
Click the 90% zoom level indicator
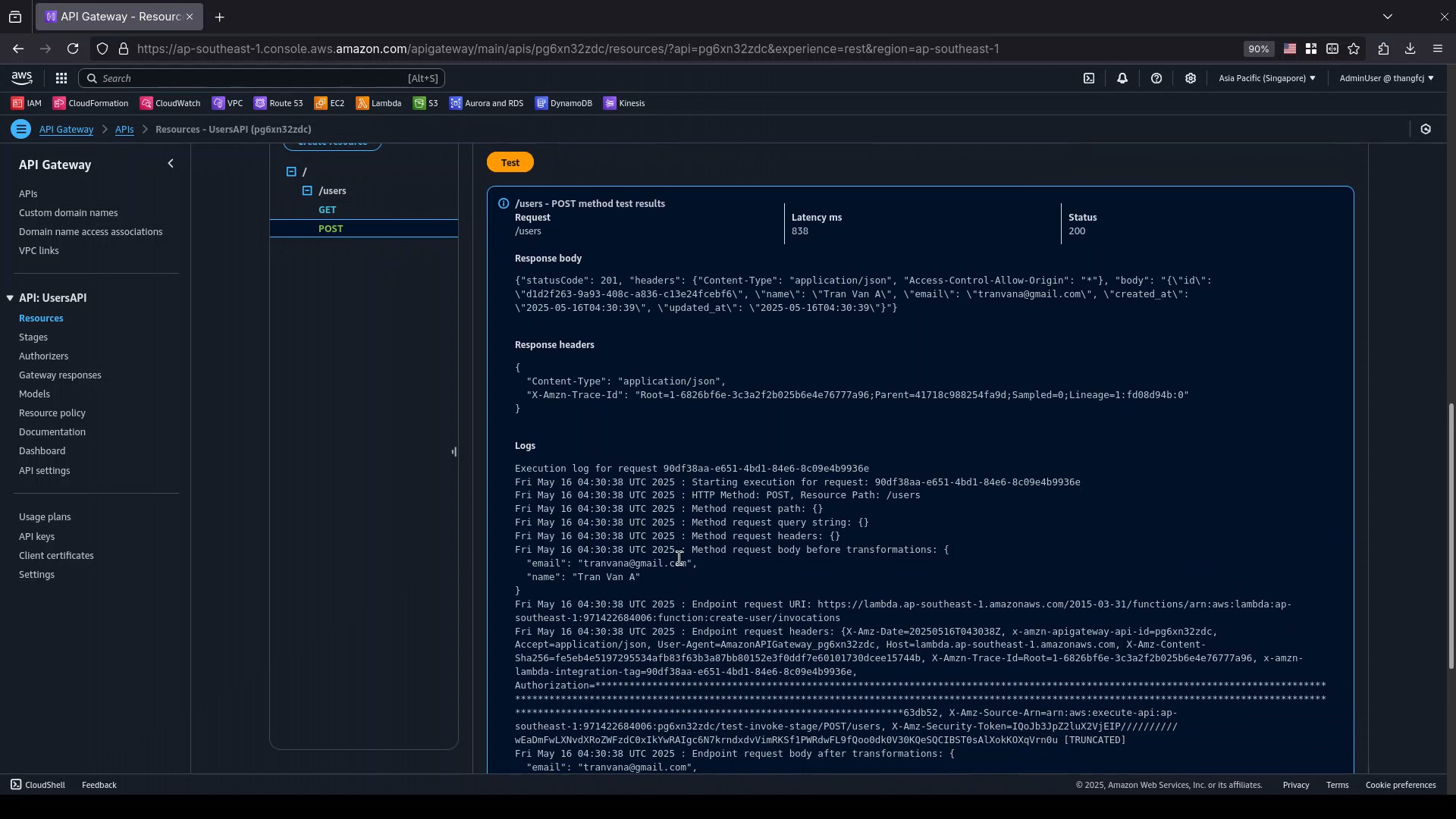point(1258,49)
